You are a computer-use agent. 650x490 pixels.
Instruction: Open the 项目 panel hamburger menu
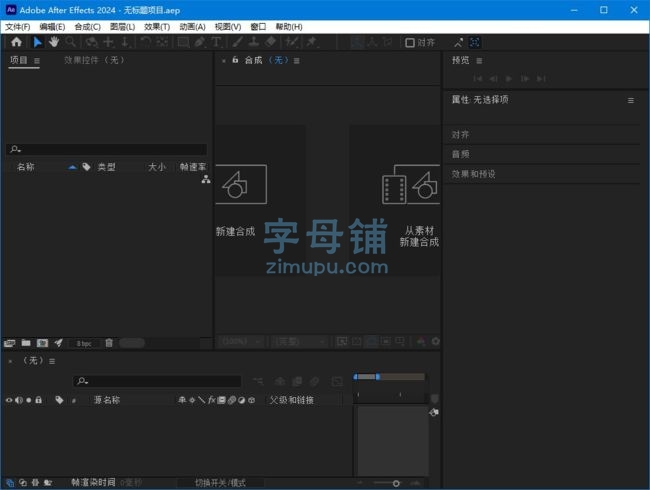pos(37,61)
